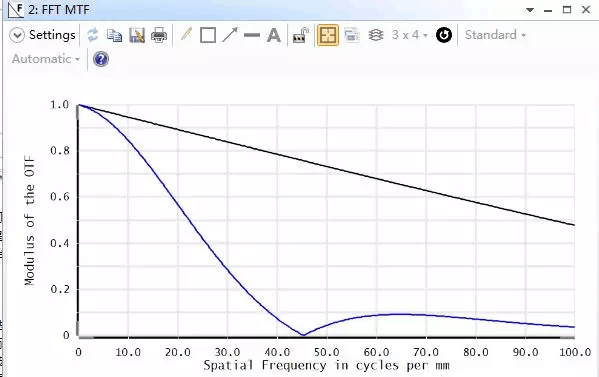Click the black circular reset icon

coord(444,35)
